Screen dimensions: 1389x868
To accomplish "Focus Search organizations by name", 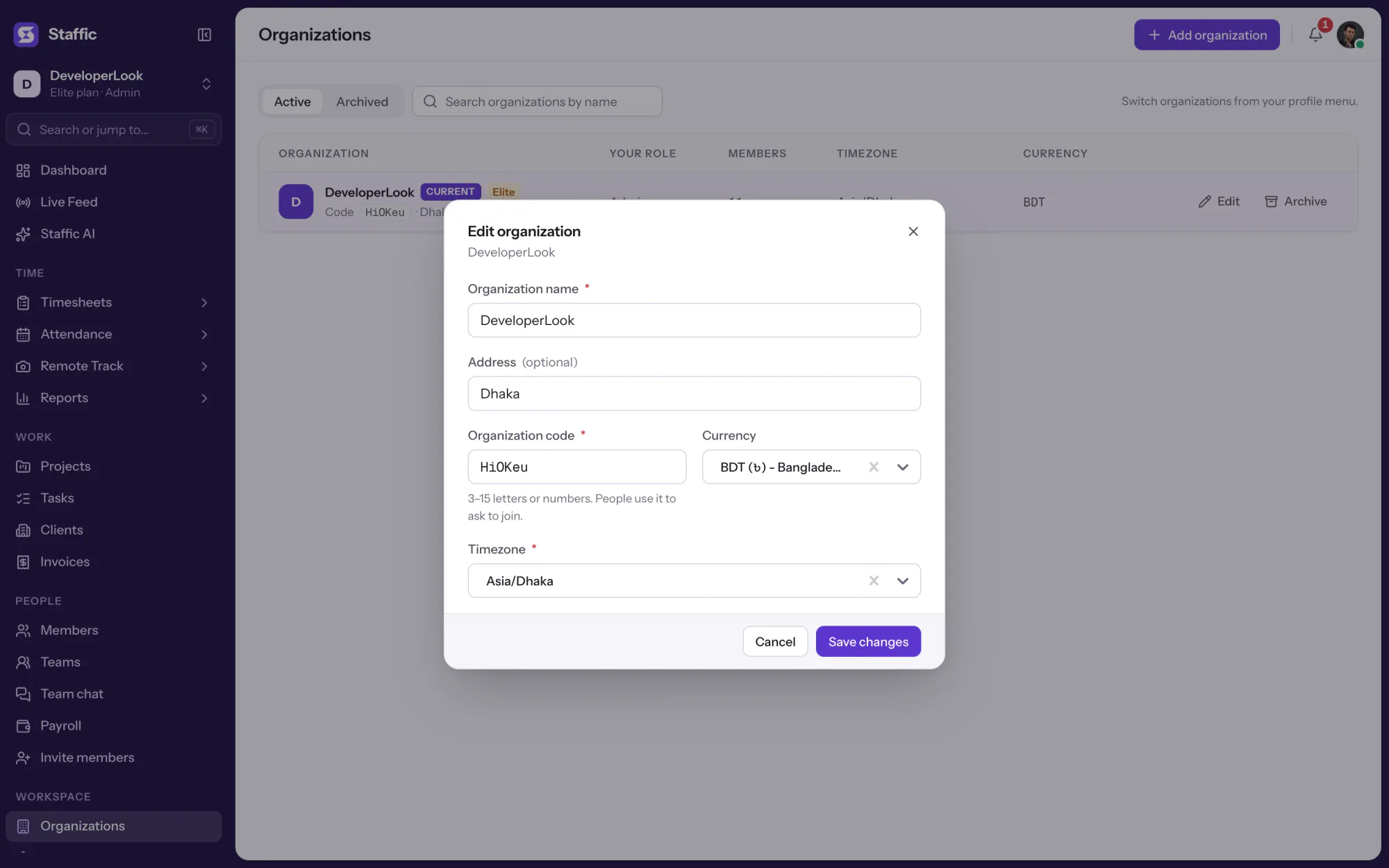I will tap(537, 101).
